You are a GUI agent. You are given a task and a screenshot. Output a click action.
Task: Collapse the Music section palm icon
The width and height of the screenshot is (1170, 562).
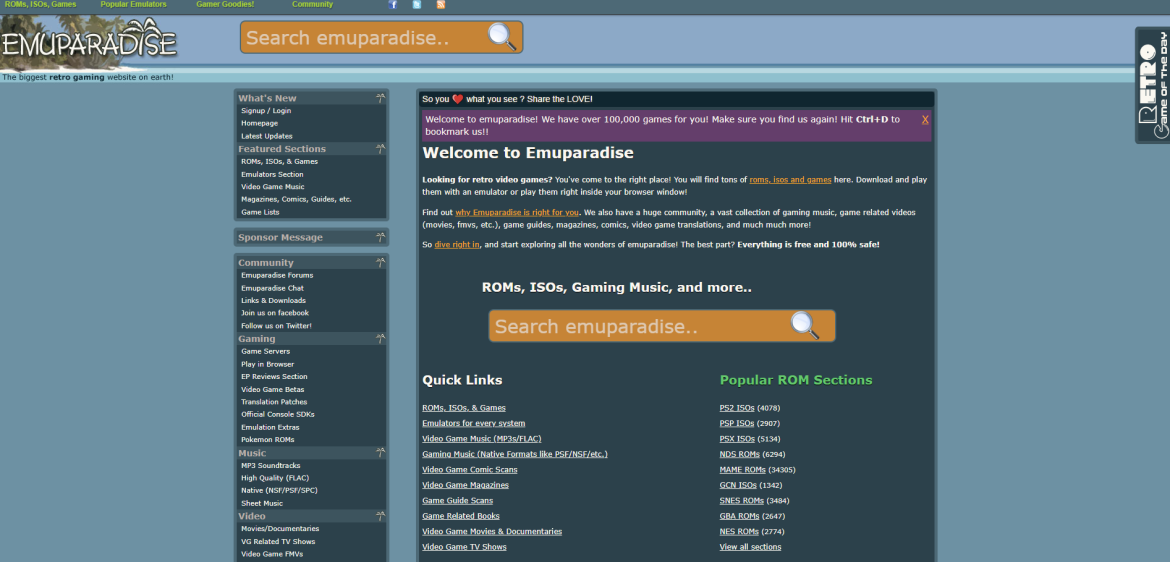(381, 453)
